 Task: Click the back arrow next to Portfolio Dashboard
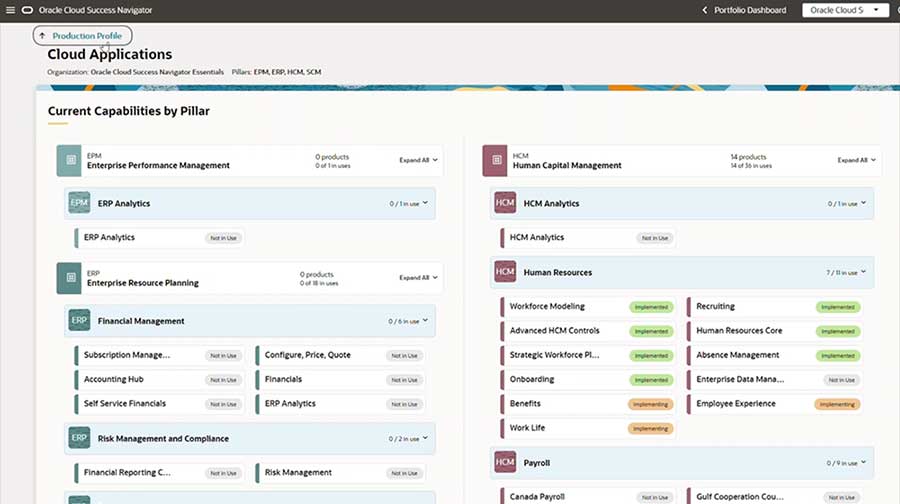click(705, 10)
